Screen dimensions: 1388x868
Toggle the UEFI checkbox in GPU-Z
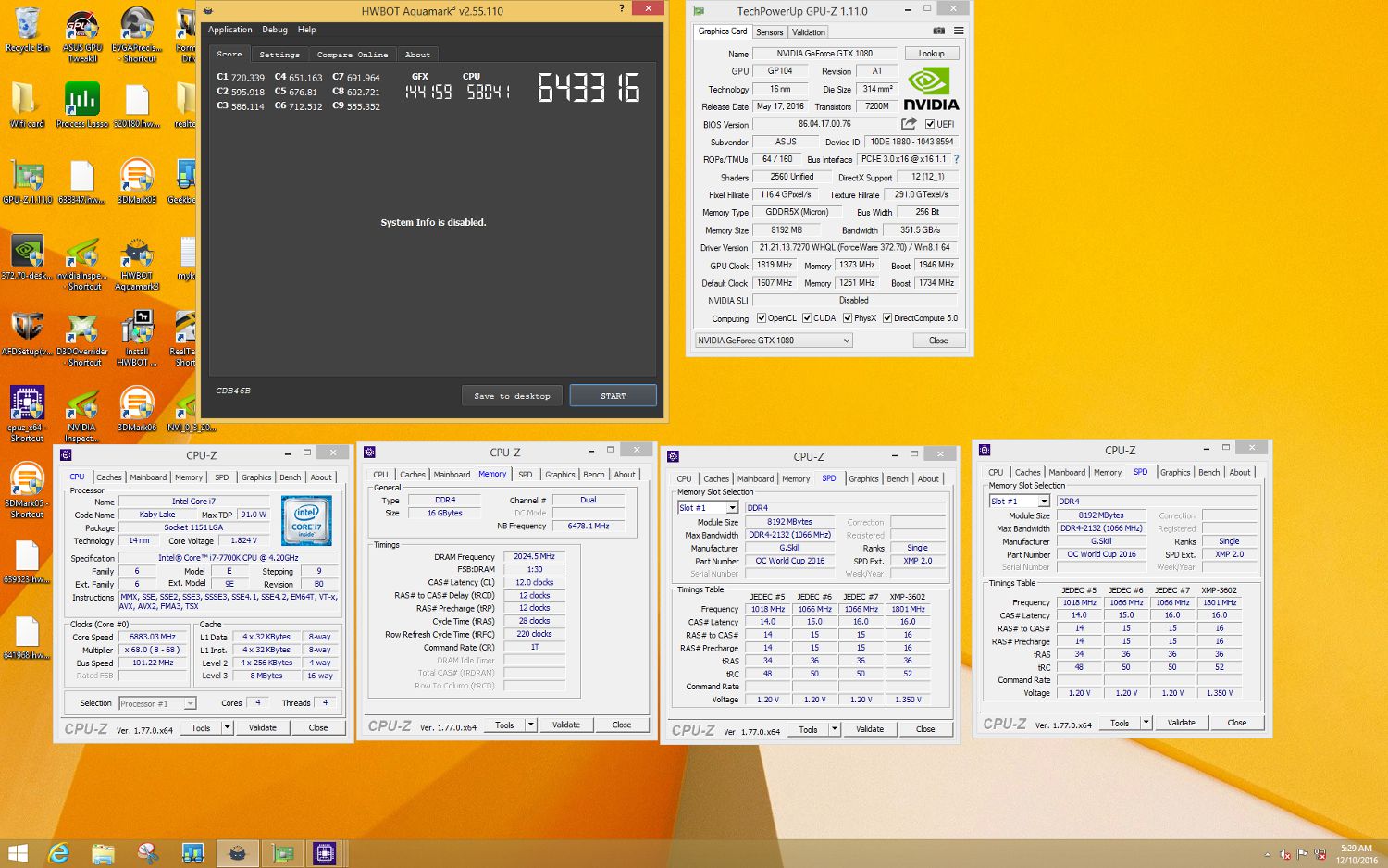pos(930,124)
